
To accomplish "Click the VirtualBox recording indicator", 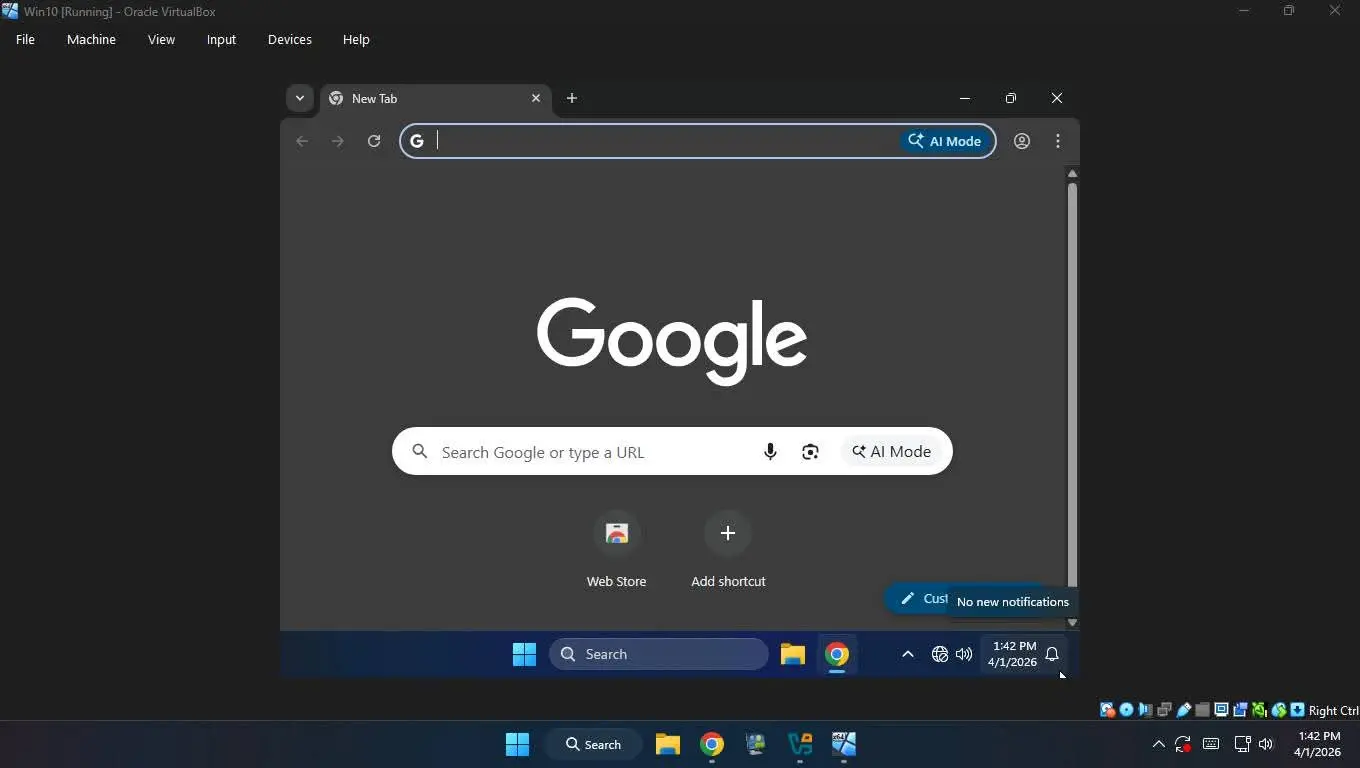I will (1241, 710).
